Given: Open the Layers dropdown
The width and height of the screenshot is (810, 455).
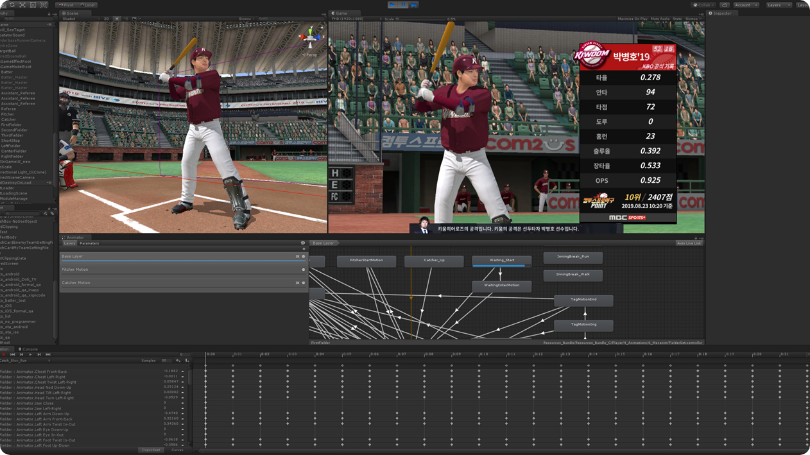Looking at the screenshot, I should [779, 5].
